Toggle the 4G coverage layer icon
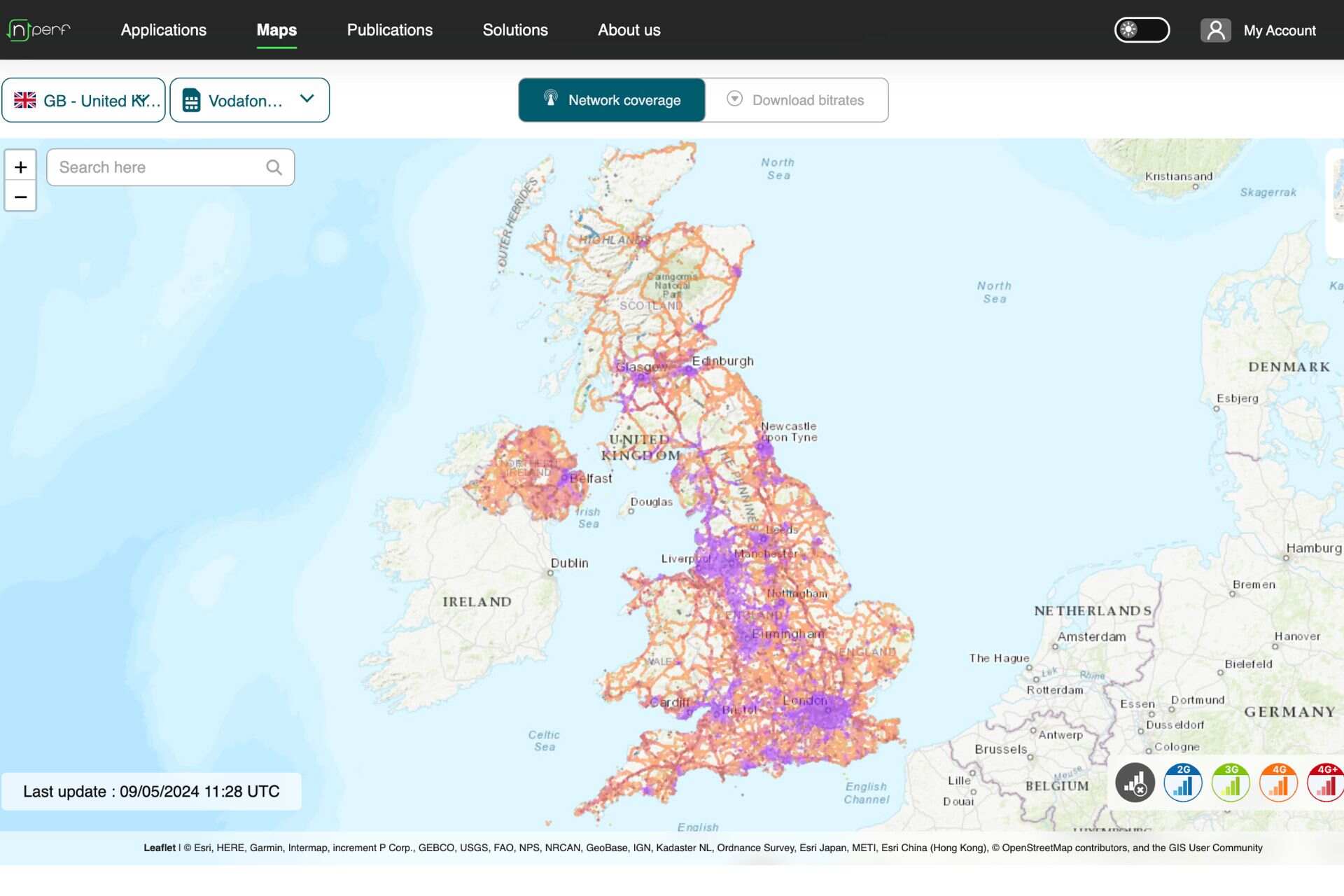 (x=1278, y=783)
